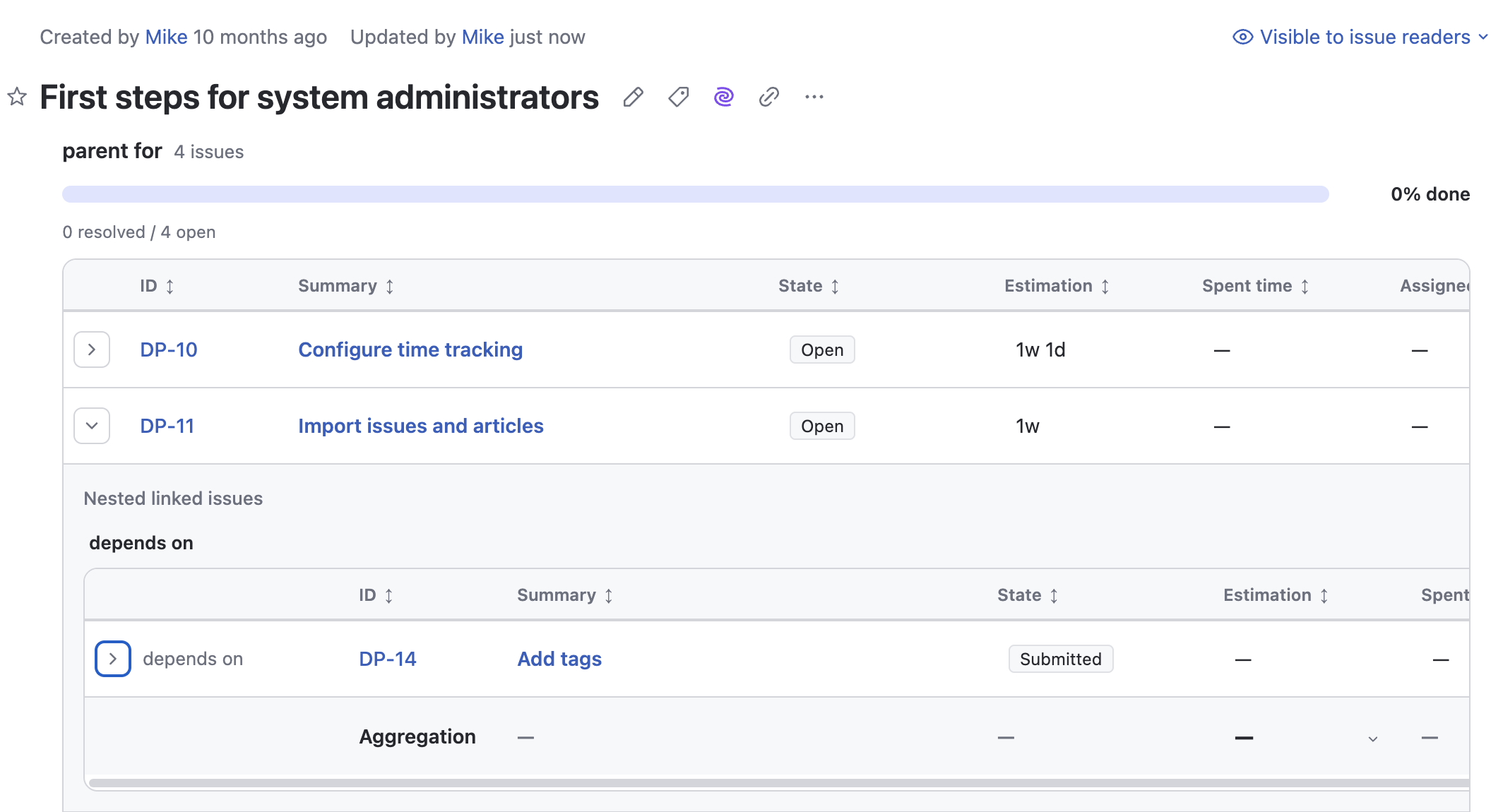Open the Import issues and articles issue
The width and height of the screenshot is (1503, 812).
[x=421, y=426]
